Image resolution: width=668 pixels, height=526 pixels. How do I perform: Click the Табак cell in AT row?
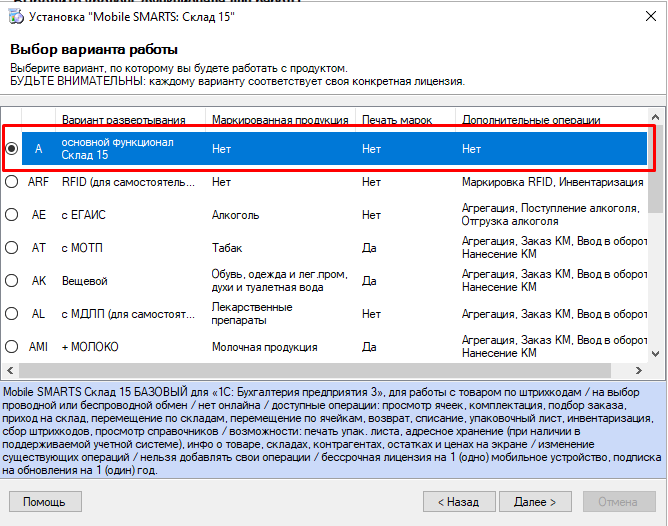coord(228,248)
